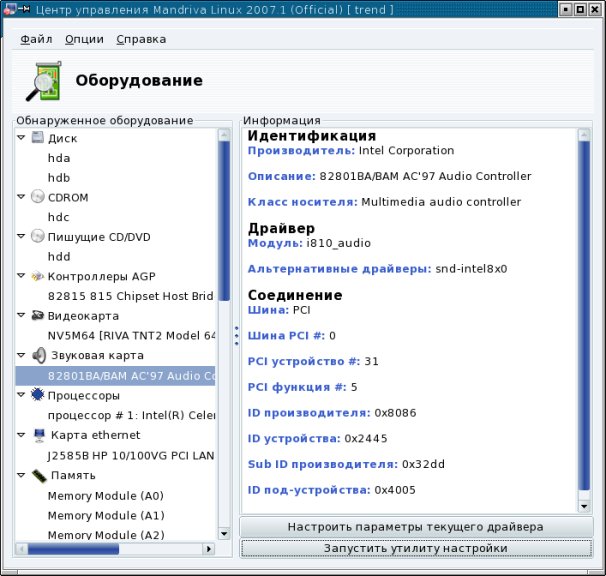The height and width of the screenshot is (576, 606).
Task: Select Memory Module (A2) entry
Action: pos(106,535)
